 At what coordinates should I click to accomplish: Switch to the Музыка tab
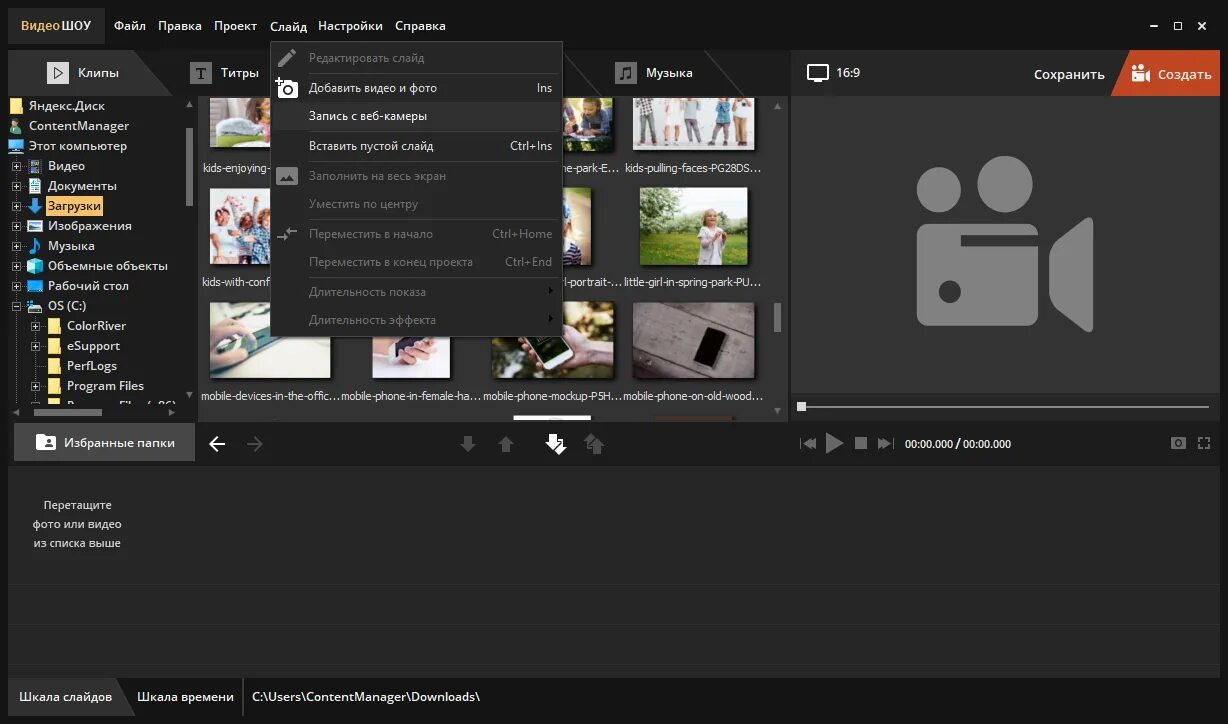pos(655,73)
